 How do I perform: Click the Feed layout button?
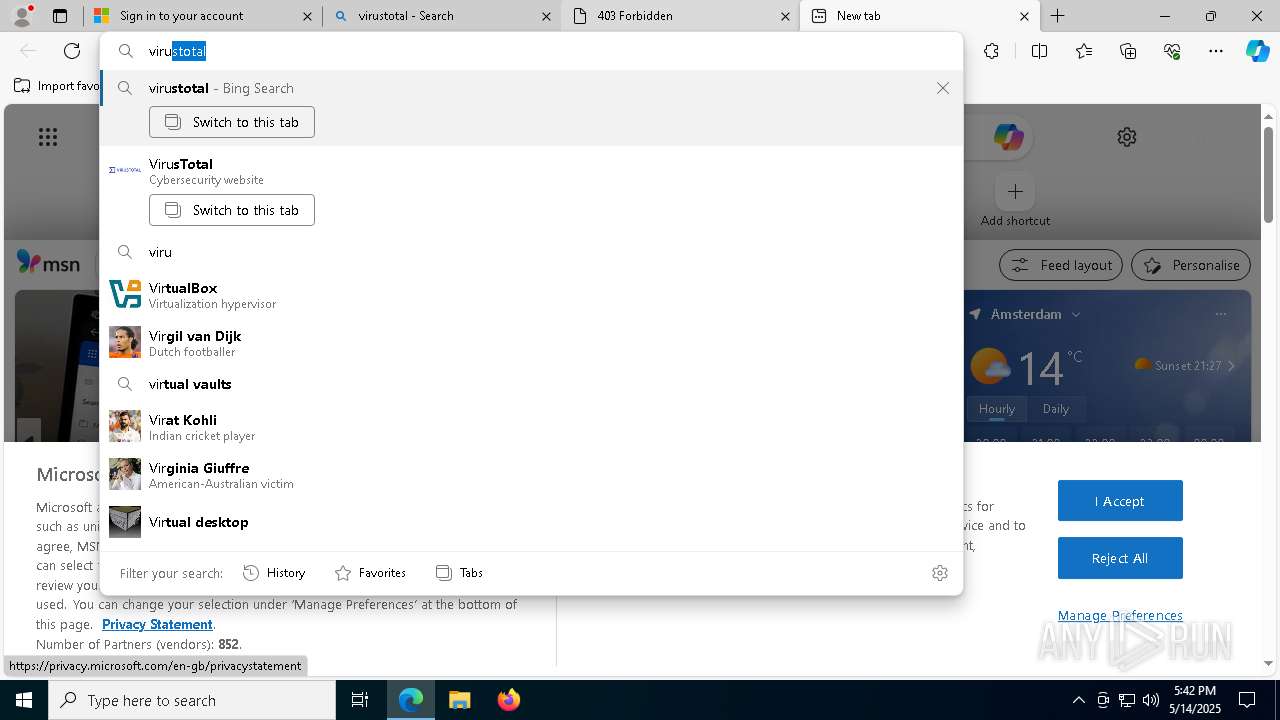pyautogui.click(x=1061, y=265)
